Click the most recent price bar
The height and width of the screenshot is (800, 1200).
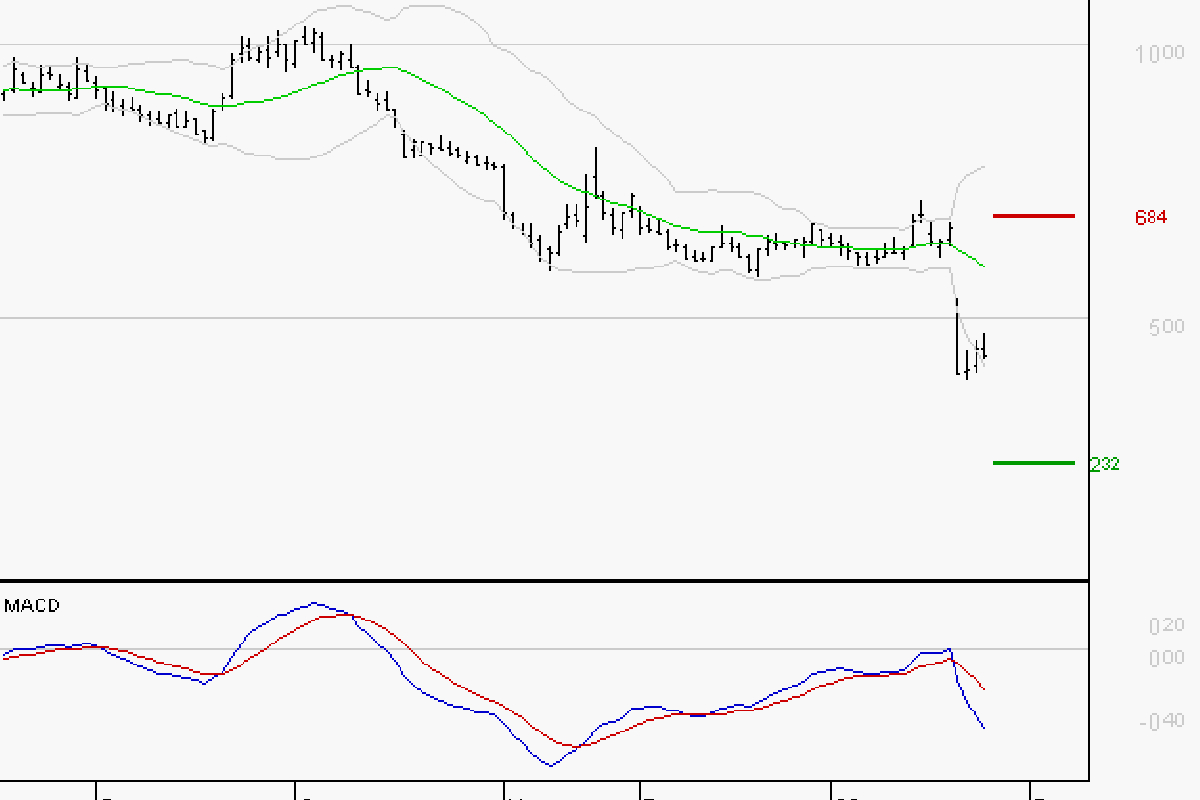[x=984, y=347]
